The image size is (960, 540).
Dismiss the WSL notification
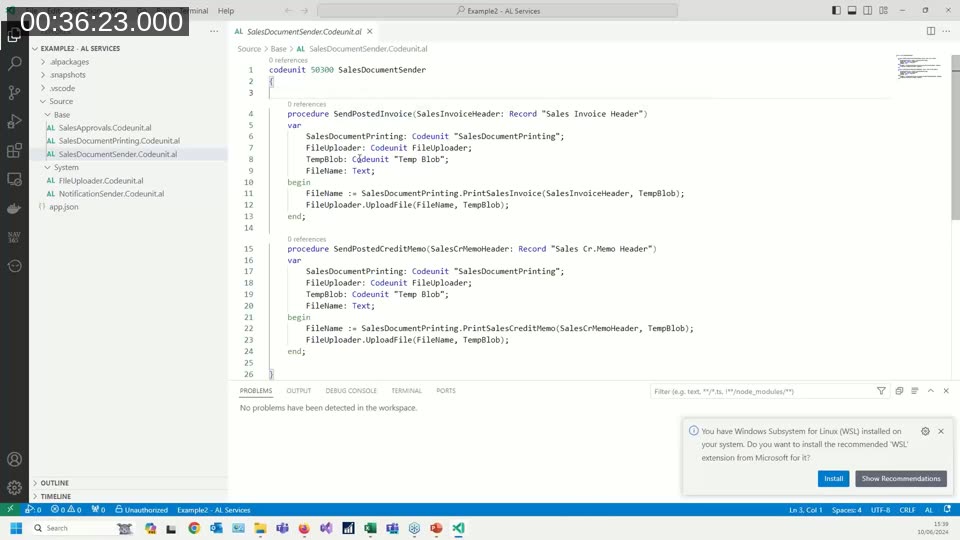941,431
